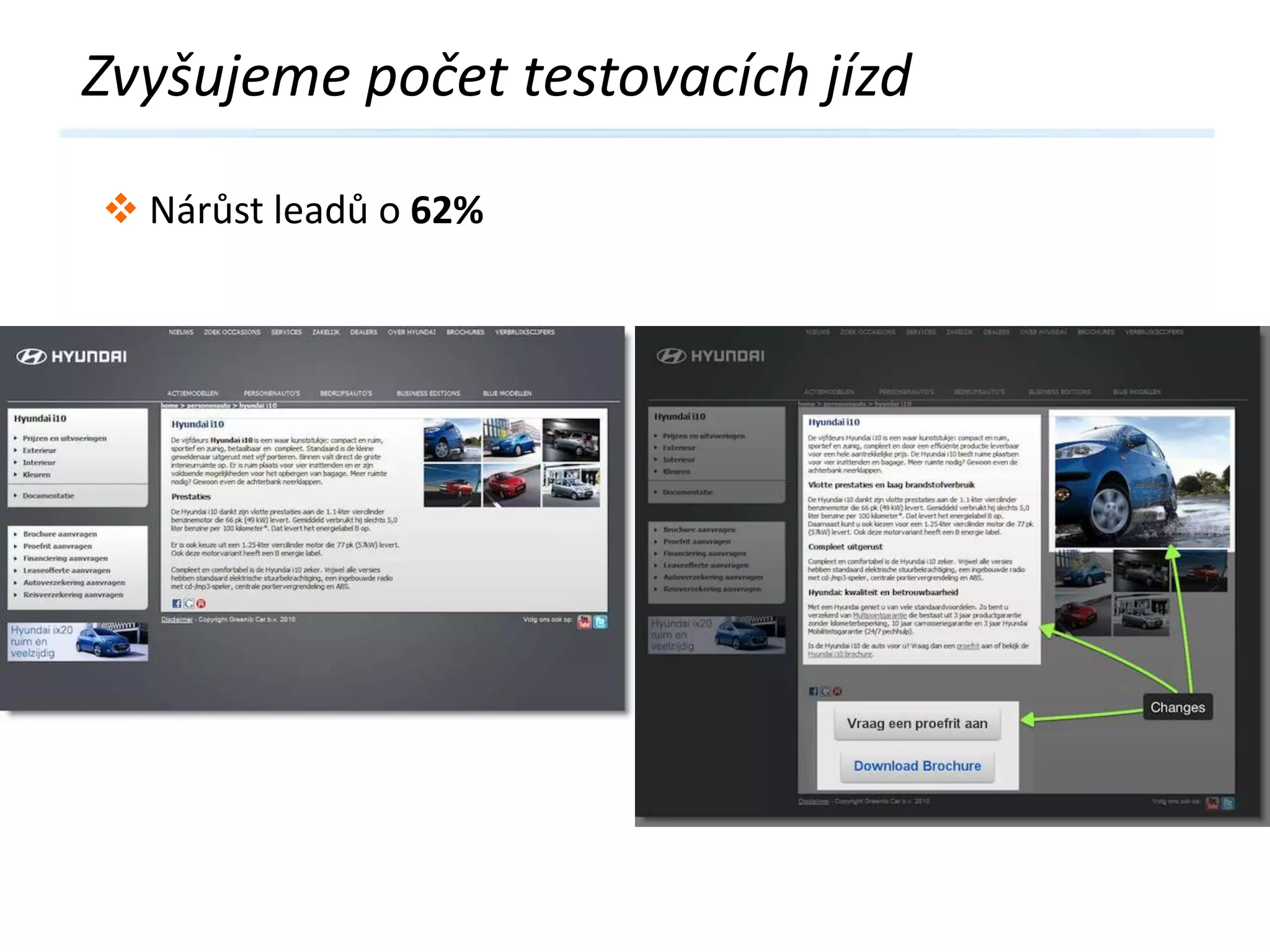This screenshot has height=952, width=1270.
Task: Open Disclaimer link in the right page footer
Action: point(813,801)
